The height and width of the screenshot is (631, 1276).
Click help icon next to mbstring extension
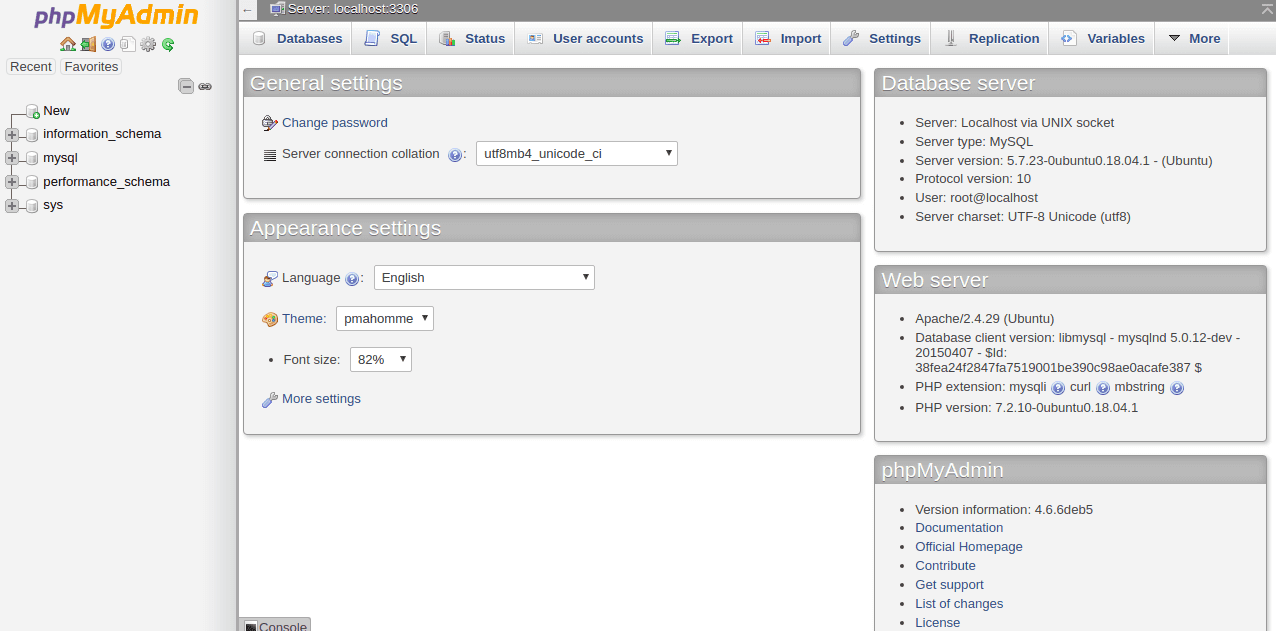coord(1177,388)
